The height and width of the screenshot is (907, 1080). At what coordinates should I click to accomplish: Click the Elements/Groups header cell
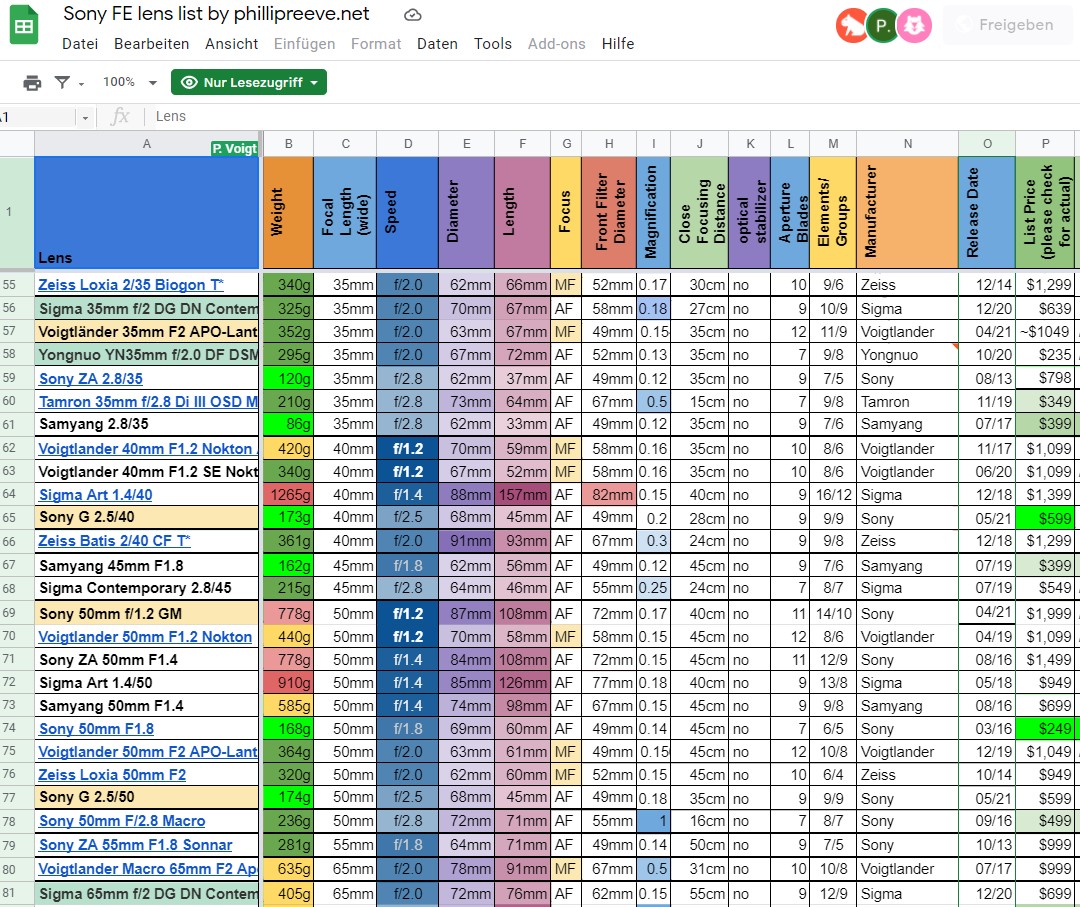833,212
